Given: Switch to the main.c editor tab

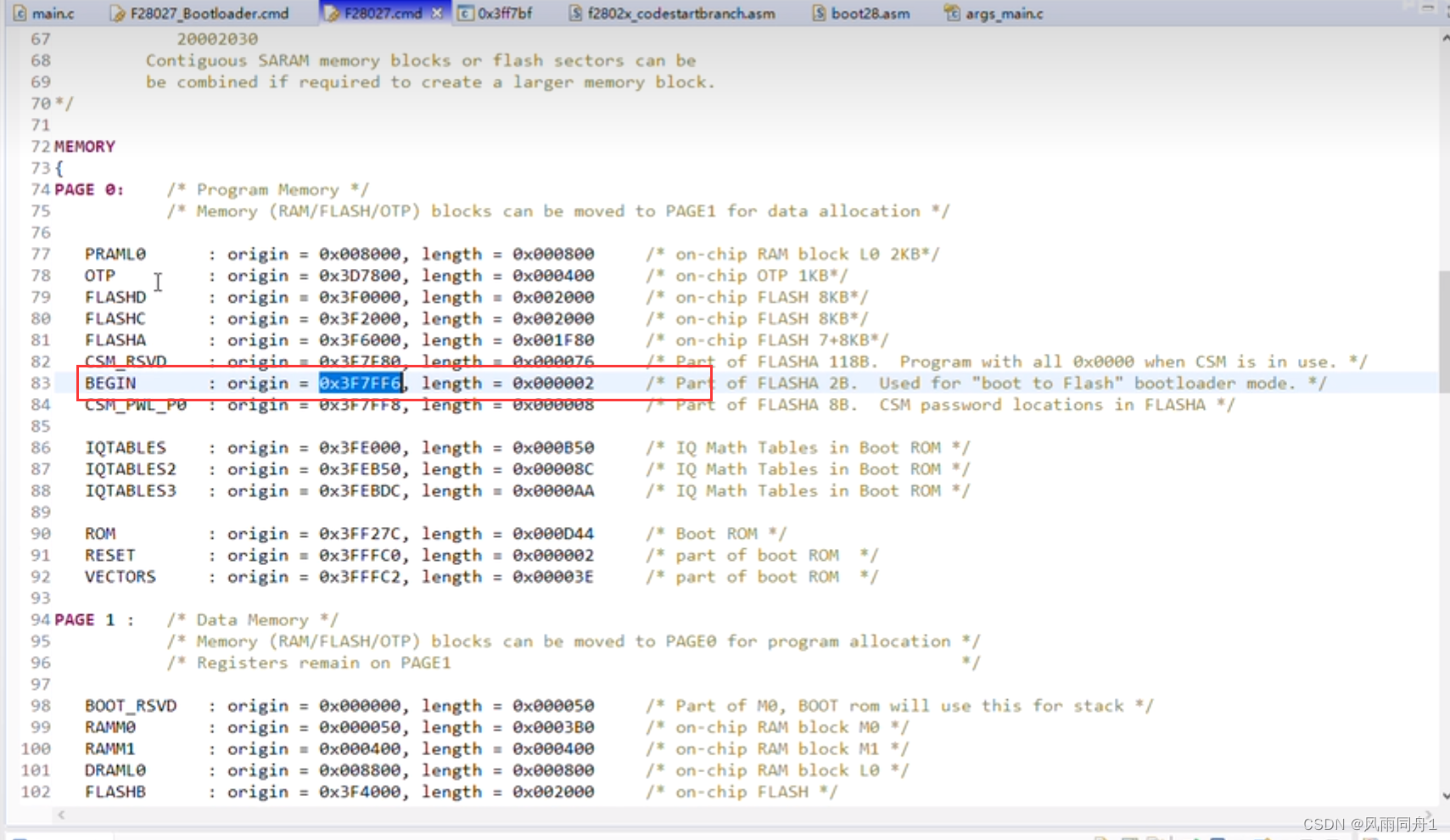Looking at the screenshot, I should (x=44, y=13).
